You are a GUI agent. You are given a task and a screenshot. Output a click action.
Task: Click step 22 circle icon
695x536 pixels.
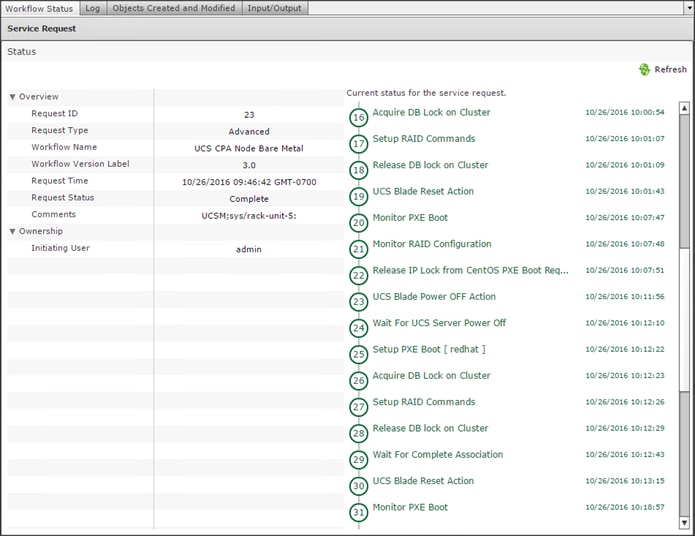click(359, 275)
